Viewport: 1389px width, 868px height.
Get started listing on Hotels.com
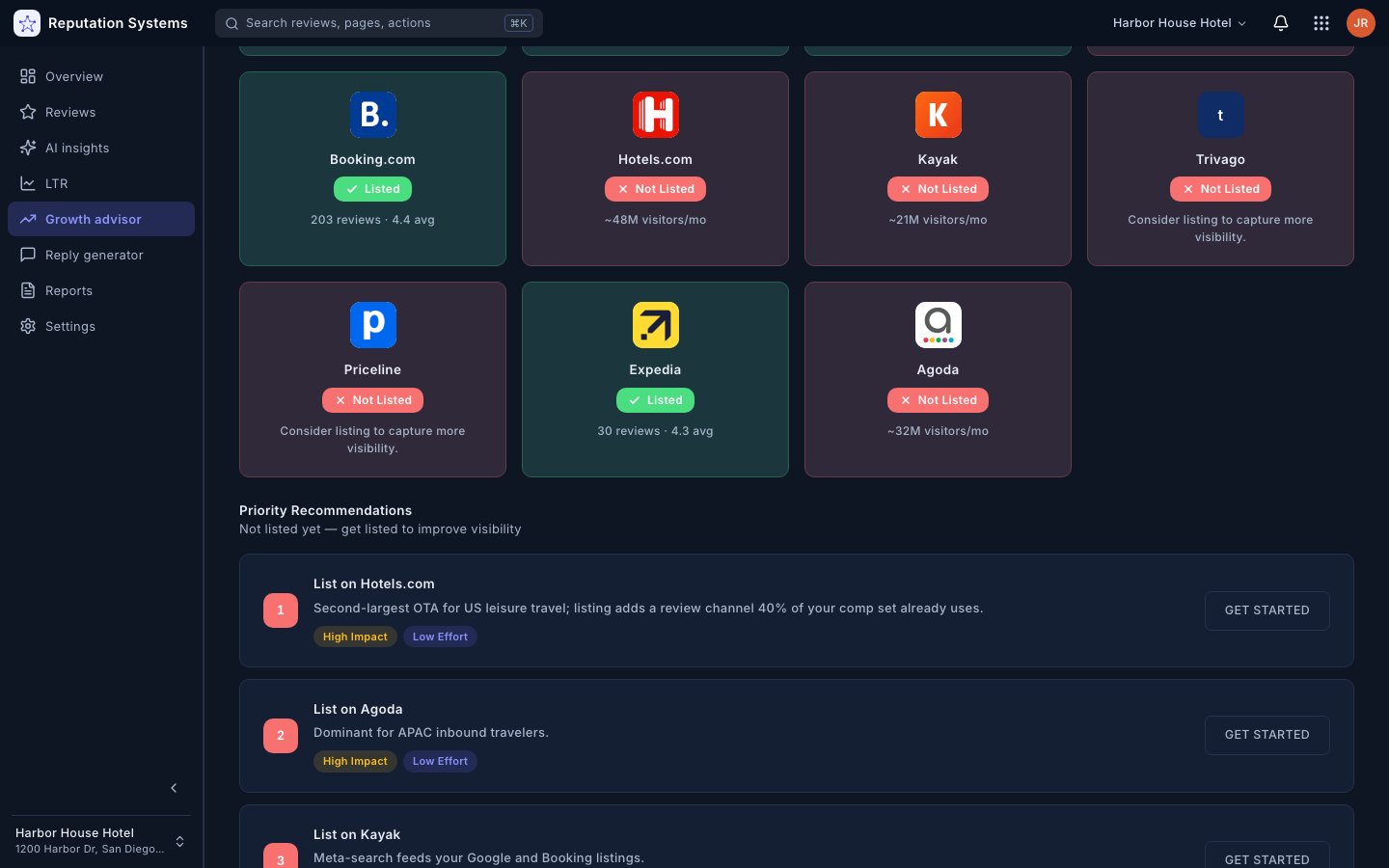point(1267,610)
